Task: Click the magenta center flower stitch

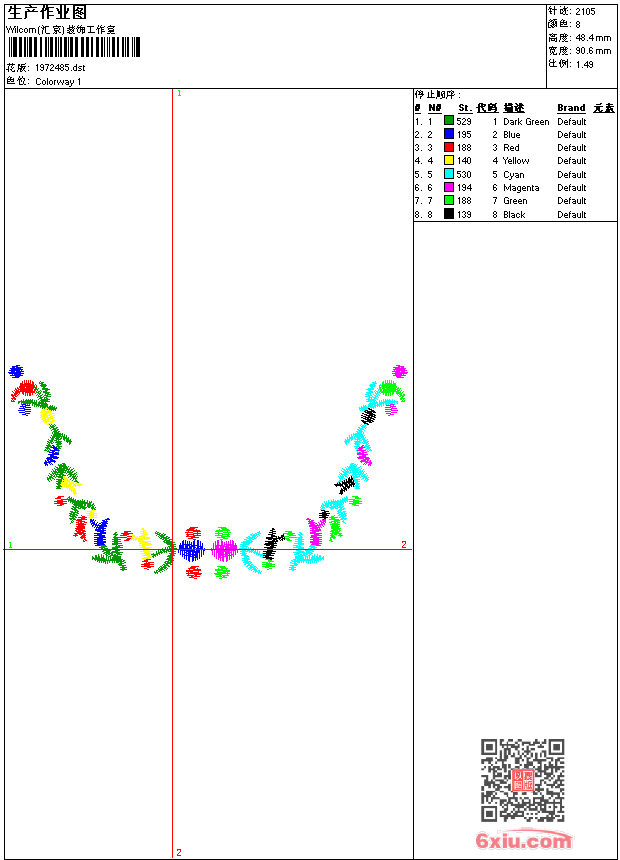Action: [224, 549]
